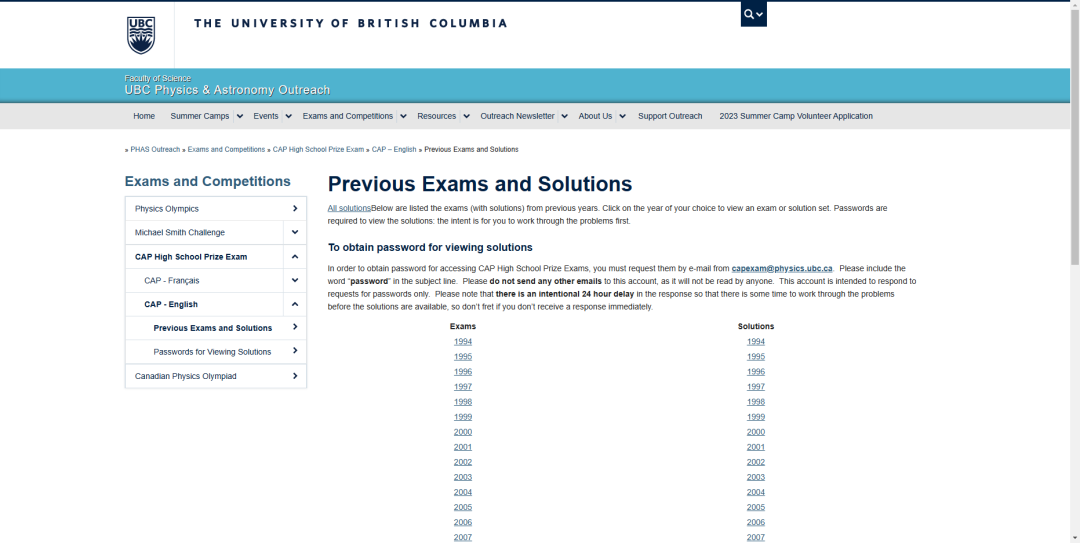Click the Passwords for Viewing Solutions arrow

295,351
